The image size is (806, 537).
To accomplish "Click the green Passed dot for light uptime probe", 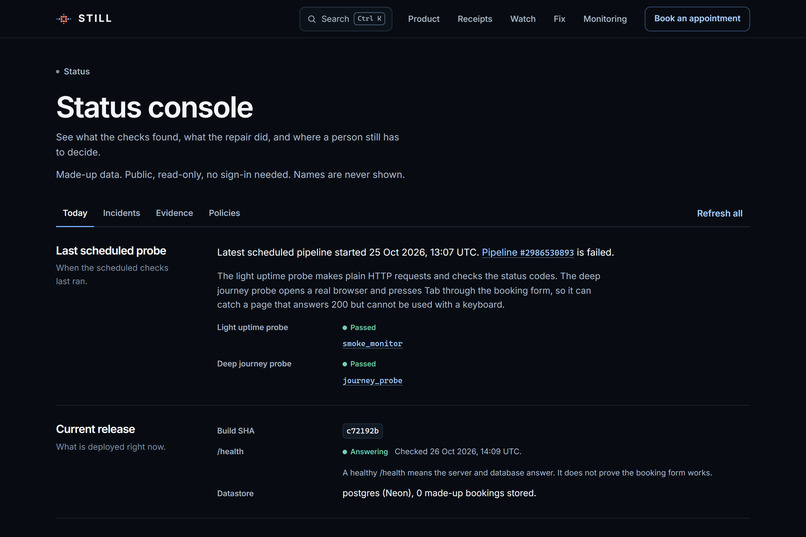I will coord(345,328).
